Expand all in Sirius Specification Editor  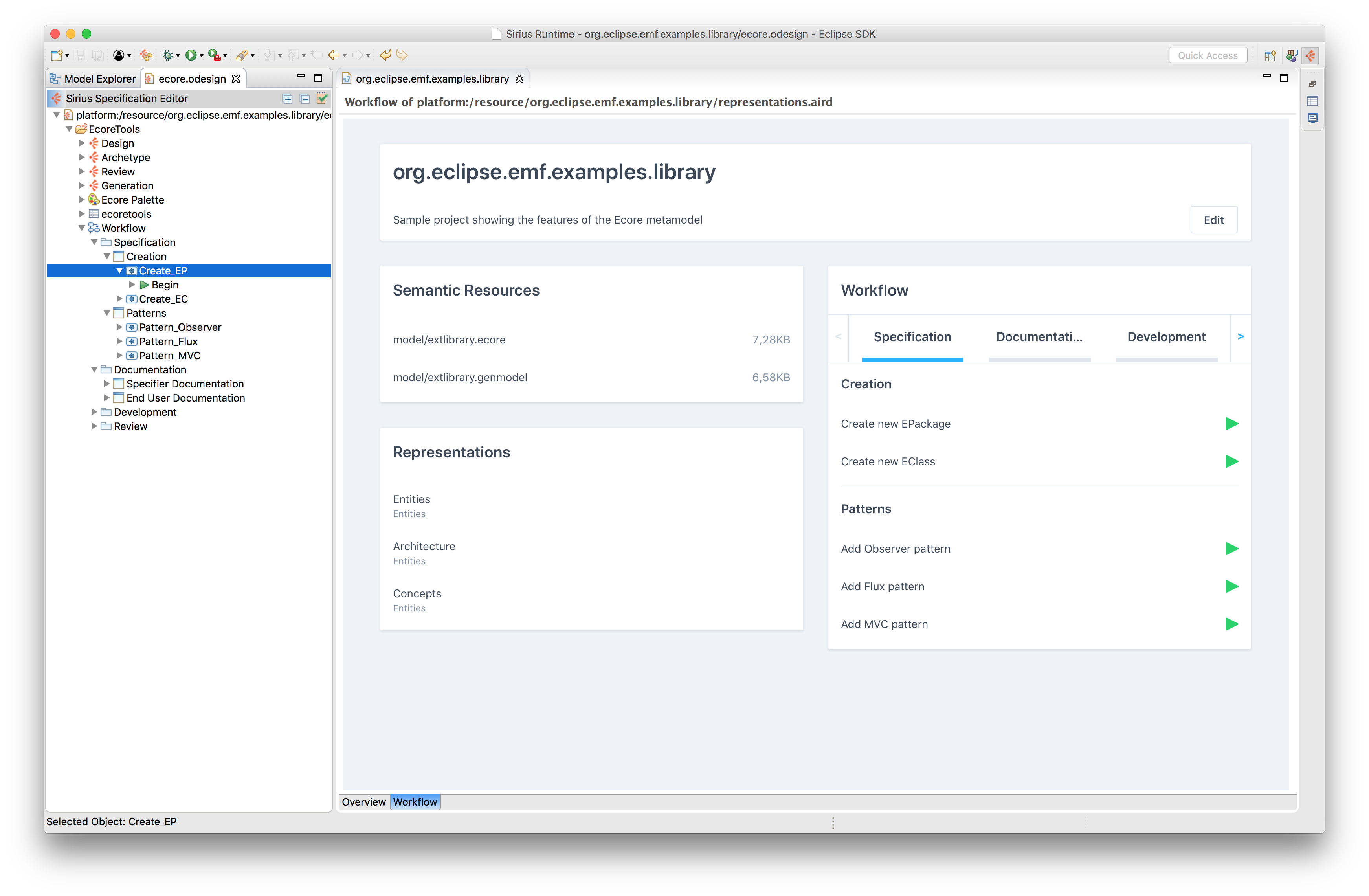click(x=288, y=99)
